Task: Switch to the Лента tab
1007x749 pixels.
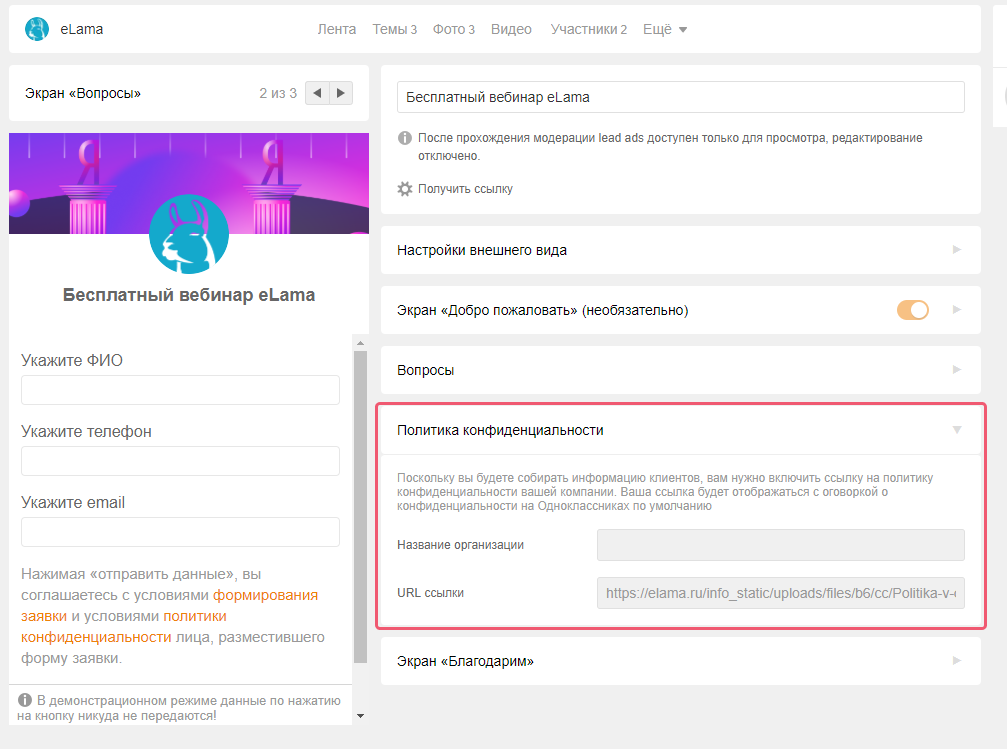Action: (x=337, y=29)
